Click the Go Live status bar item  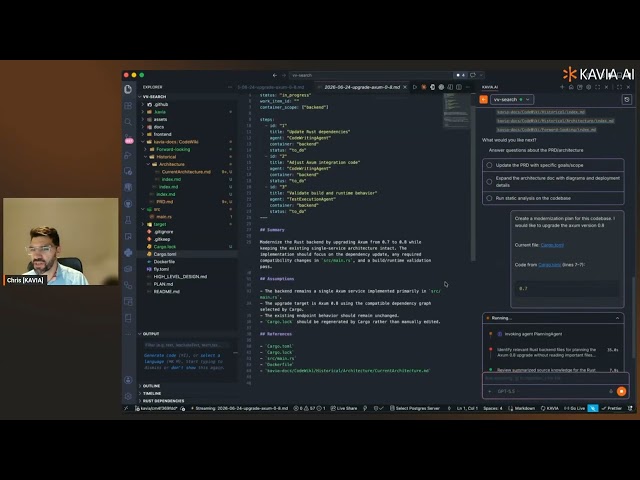click(x=574, y=408)
